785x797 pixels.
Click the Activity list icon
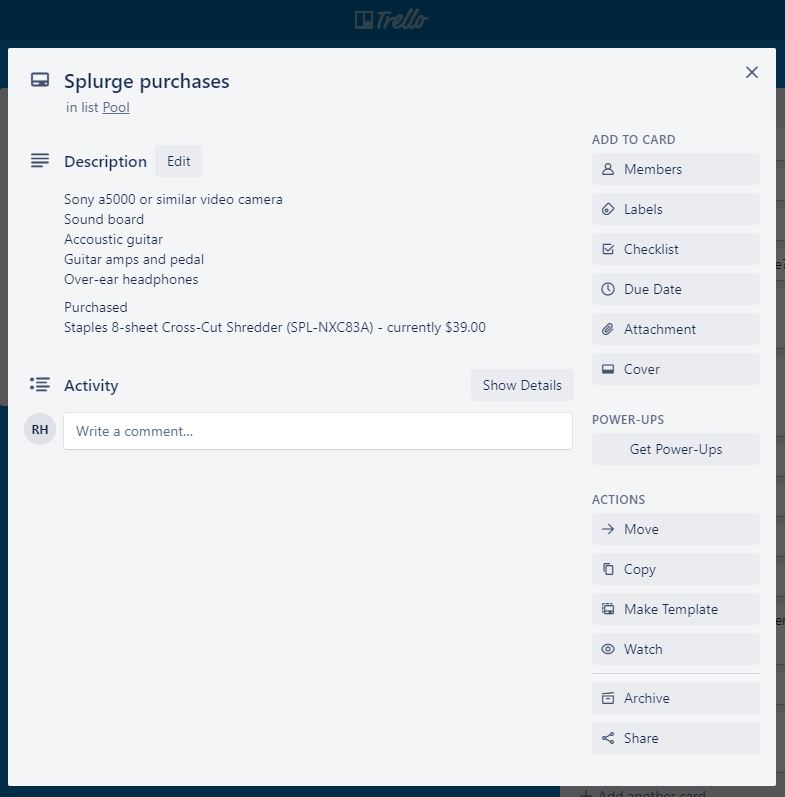[x=40, y=384]
